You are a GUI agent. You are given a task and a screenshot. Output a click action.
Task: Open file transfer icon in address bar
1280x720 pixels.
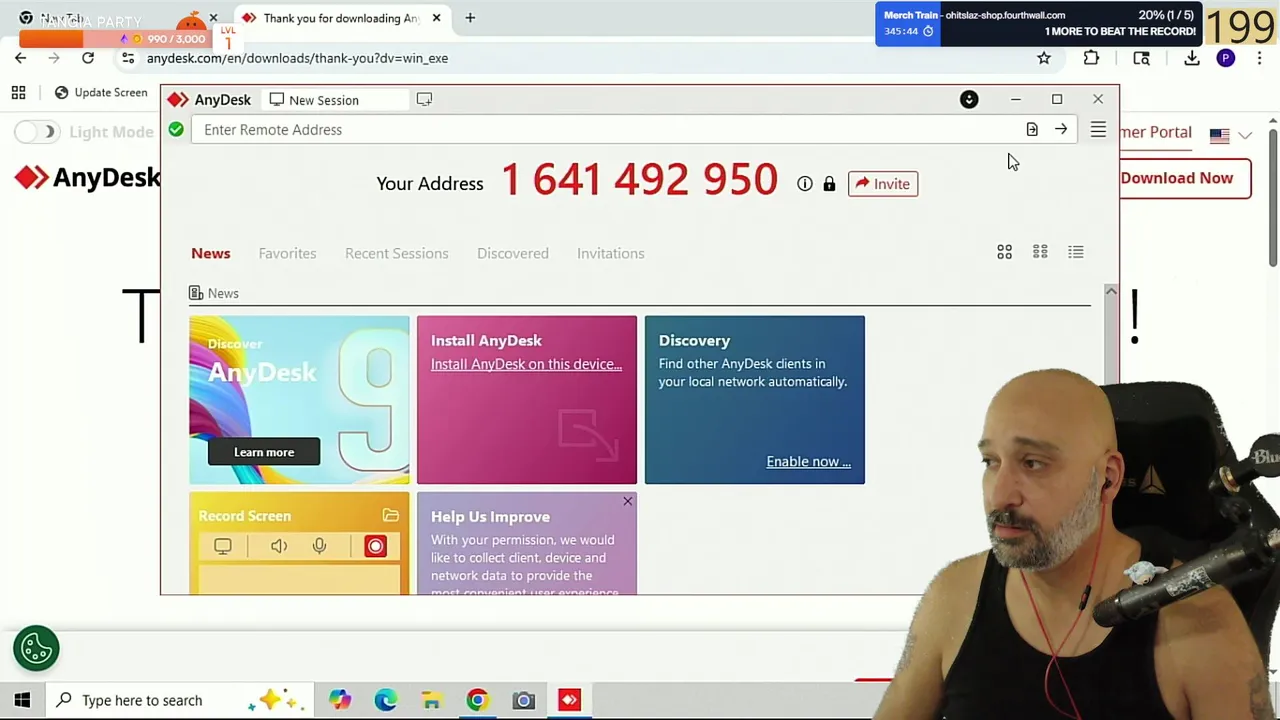pyautogui.click(x=1032, y=130)
